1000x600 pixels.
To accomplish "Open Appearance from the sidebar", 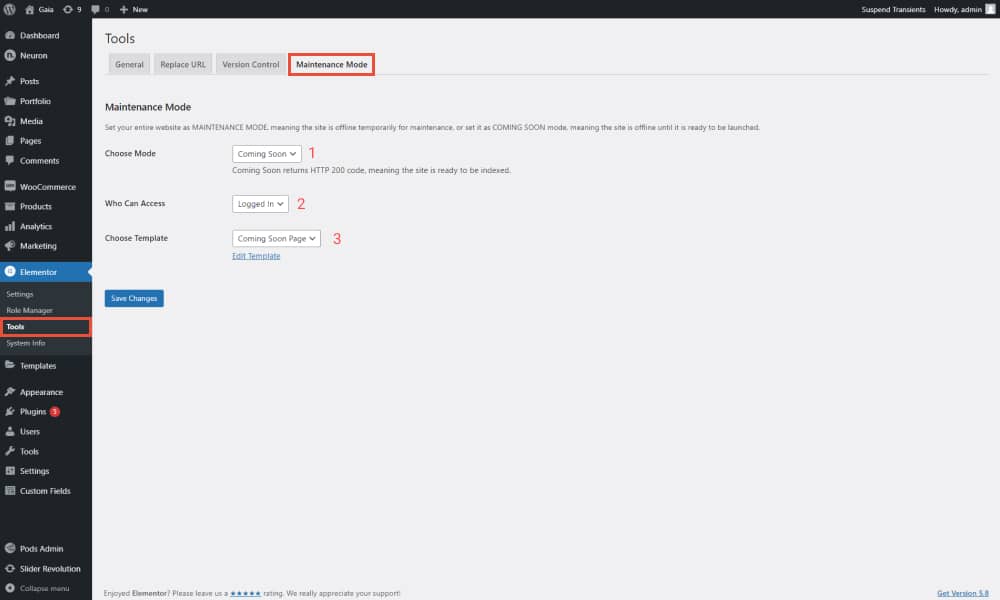I will point(41,391).
